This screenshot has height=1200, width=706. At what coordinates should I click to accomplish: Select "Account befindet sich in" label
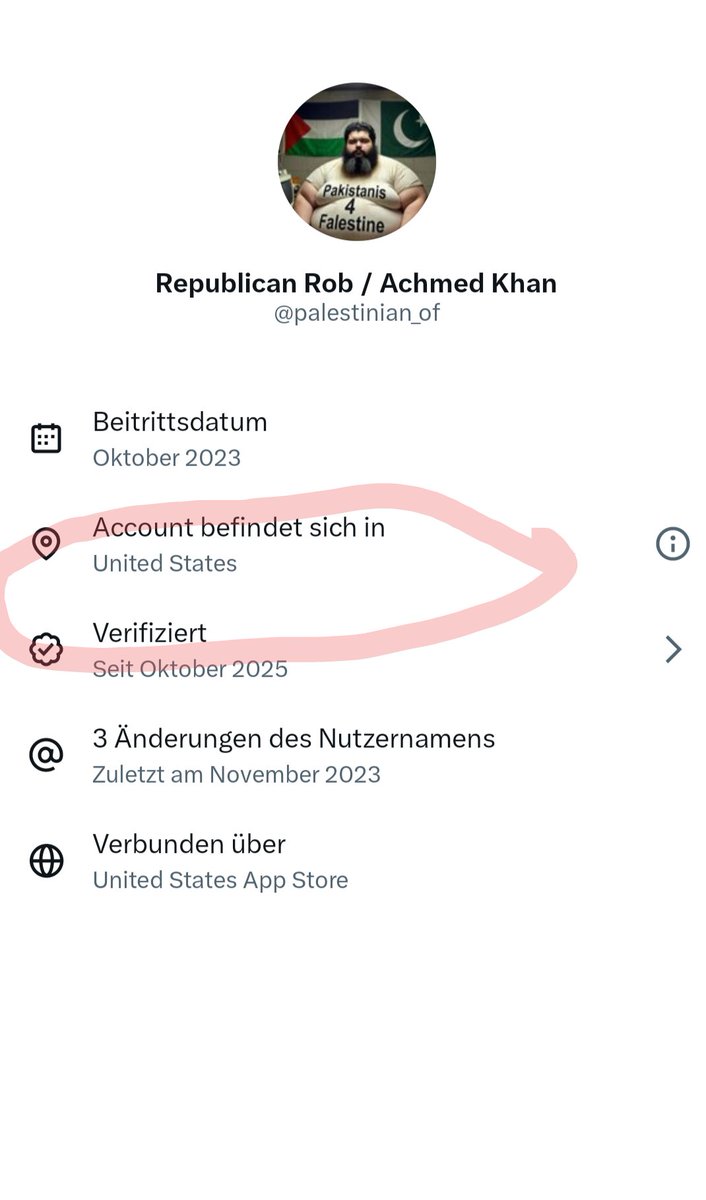pos(238,527)
